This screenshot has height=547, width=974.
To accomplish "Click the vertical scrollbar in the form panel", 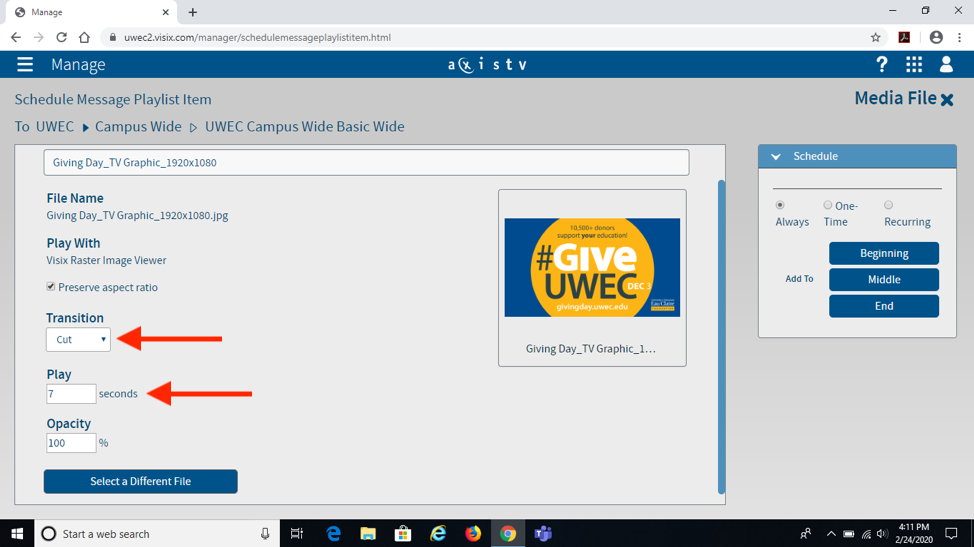I will [x=721, y=337].
